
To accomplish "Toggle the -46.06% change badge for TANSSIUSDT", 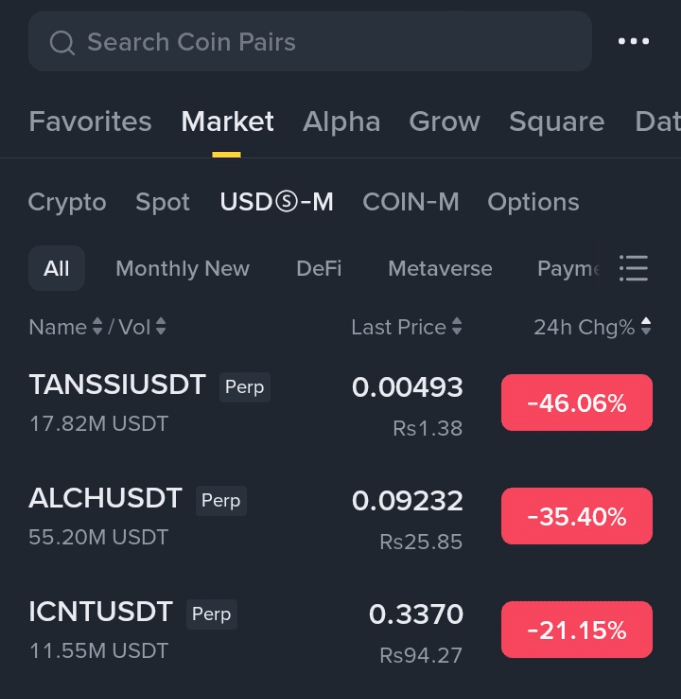I will 577,403.
